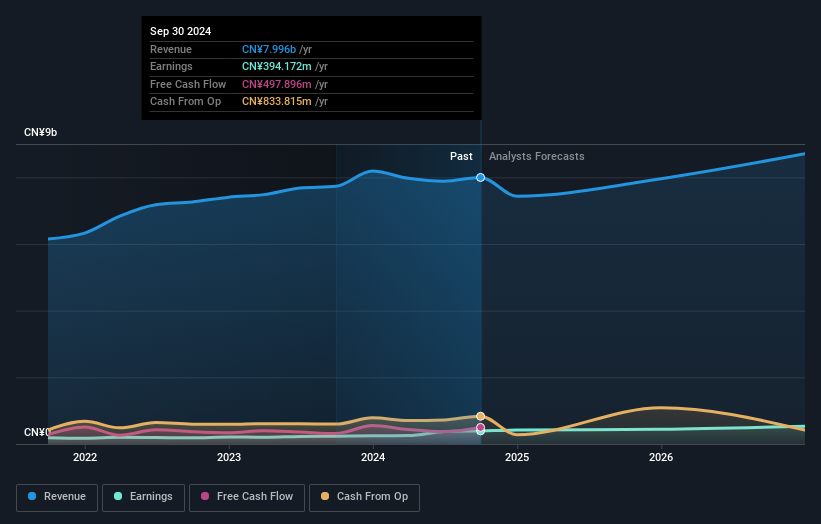Click the CN¥394.172m earnings value
The image size is (821, 524).
(276, 66)
